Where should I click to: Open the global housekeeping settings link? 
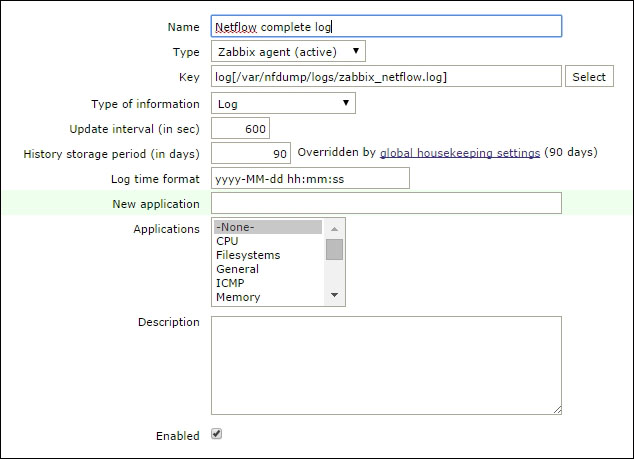(460, 153)
